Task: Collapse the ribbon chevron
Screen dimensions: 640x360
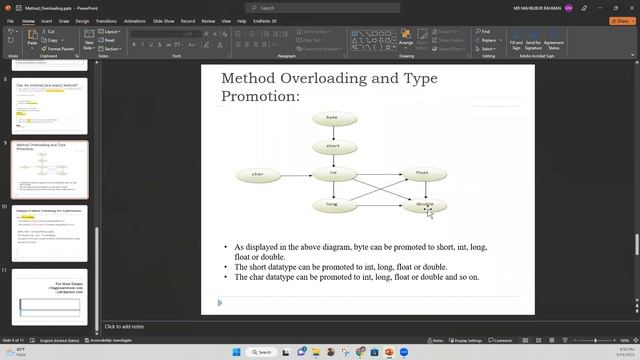Action: click(x=633, y=55)
